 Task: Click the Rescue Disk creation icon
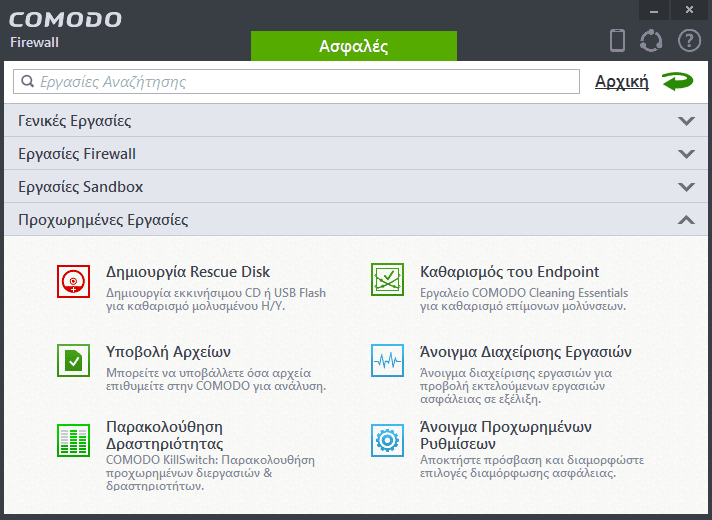click(x=73, y=281)
